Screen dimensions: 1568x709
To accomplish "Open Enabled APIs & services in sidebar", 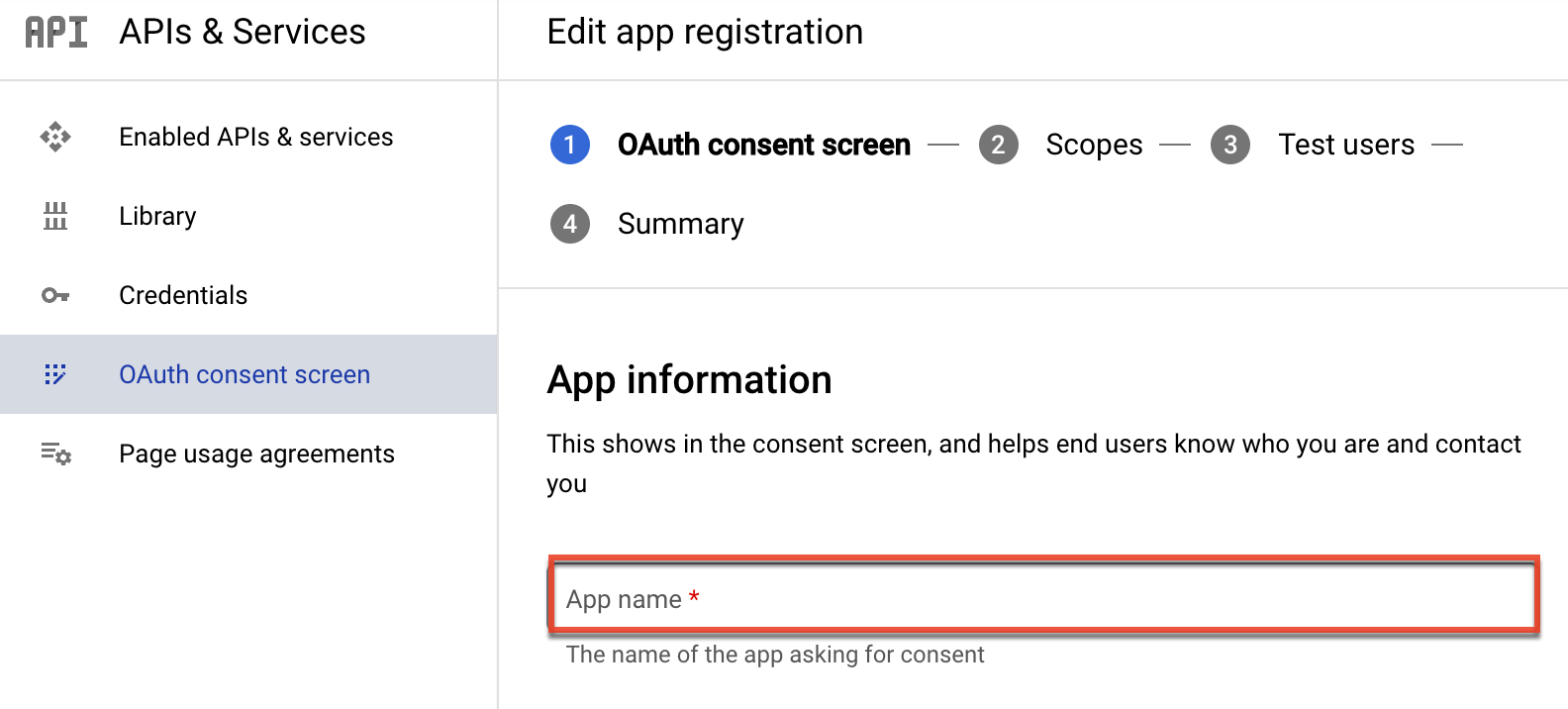I will coord(248,137).
